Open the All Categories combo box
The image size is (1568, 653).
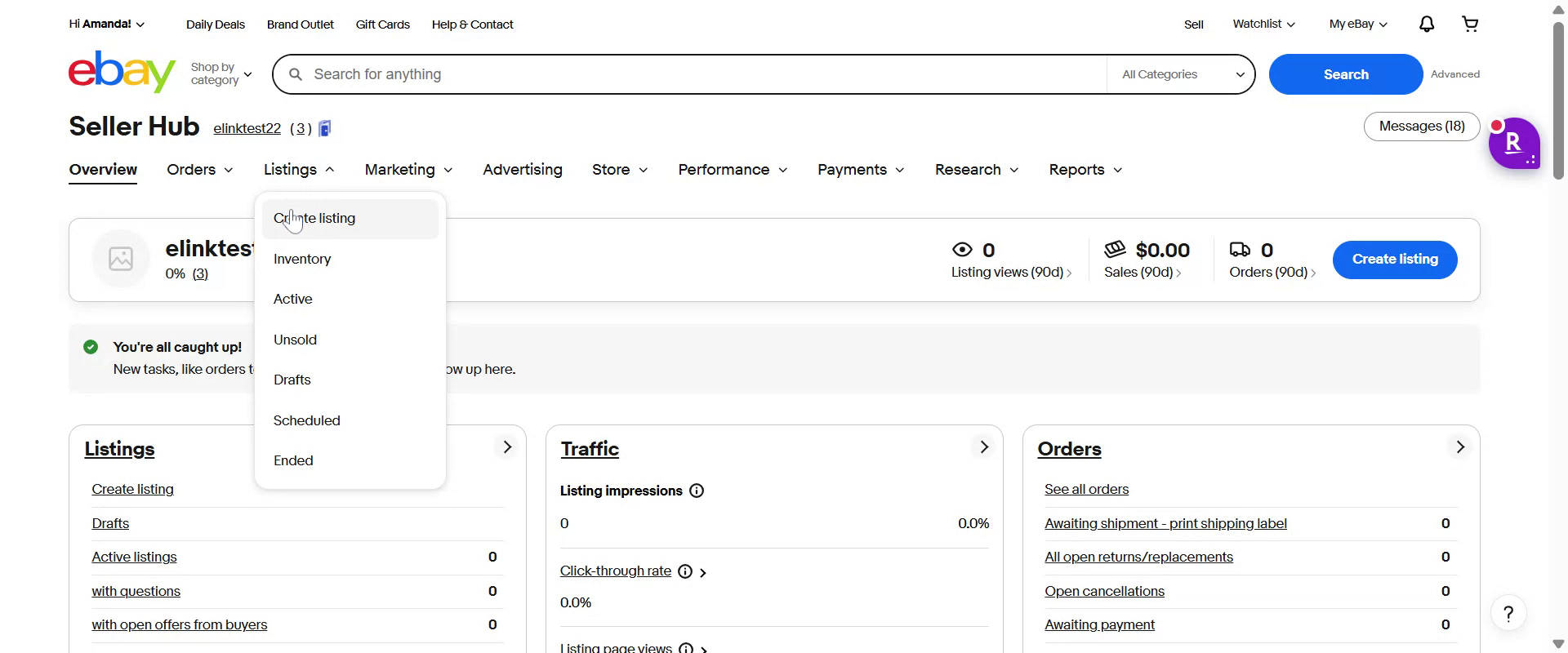(1181, 74)
